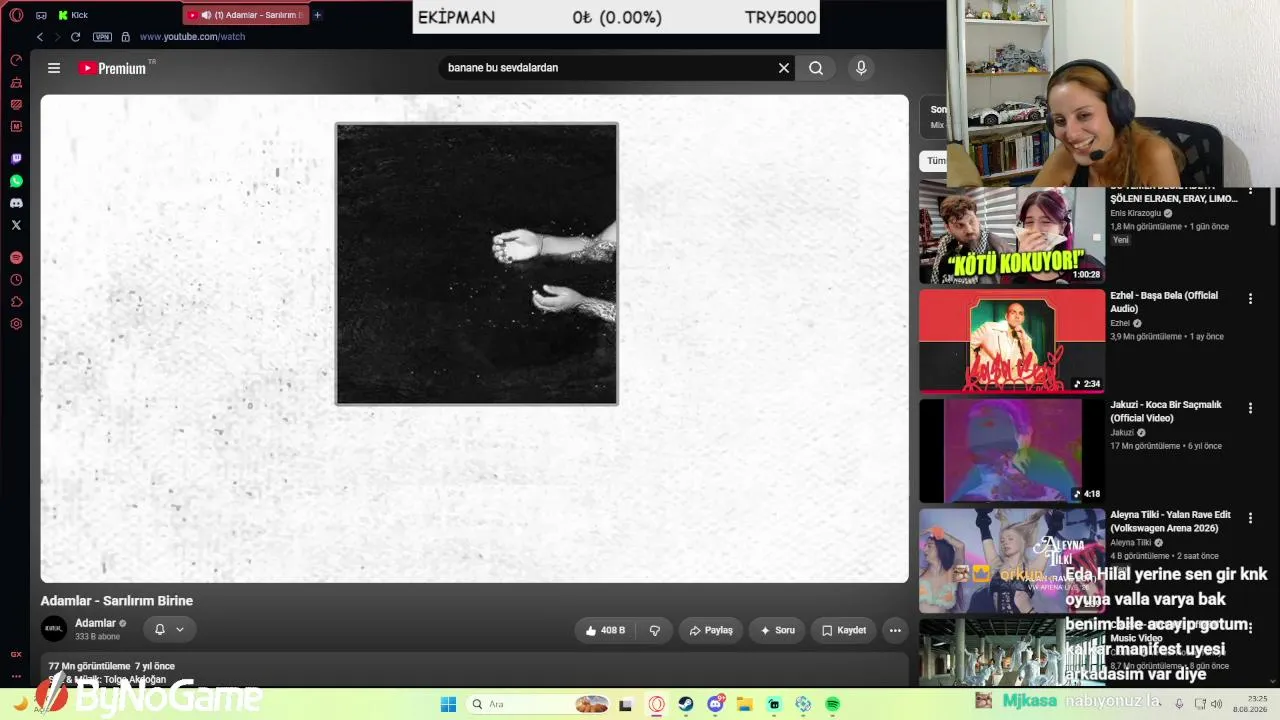Switch to the Kick tab
This screenshot has height=720, width=1280.
pyautogui.click(x=73, y=15)
